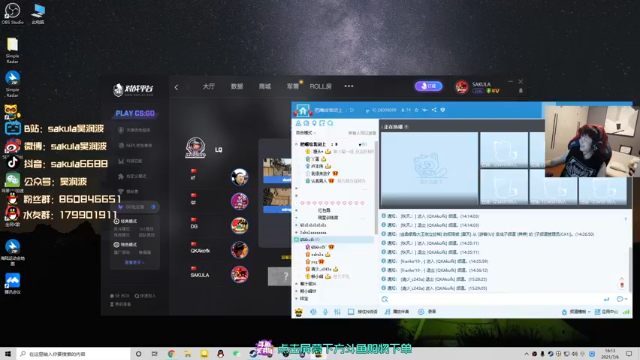Click the notification center icon in taskbar
The image size is (640, 360).
(629, 354)
